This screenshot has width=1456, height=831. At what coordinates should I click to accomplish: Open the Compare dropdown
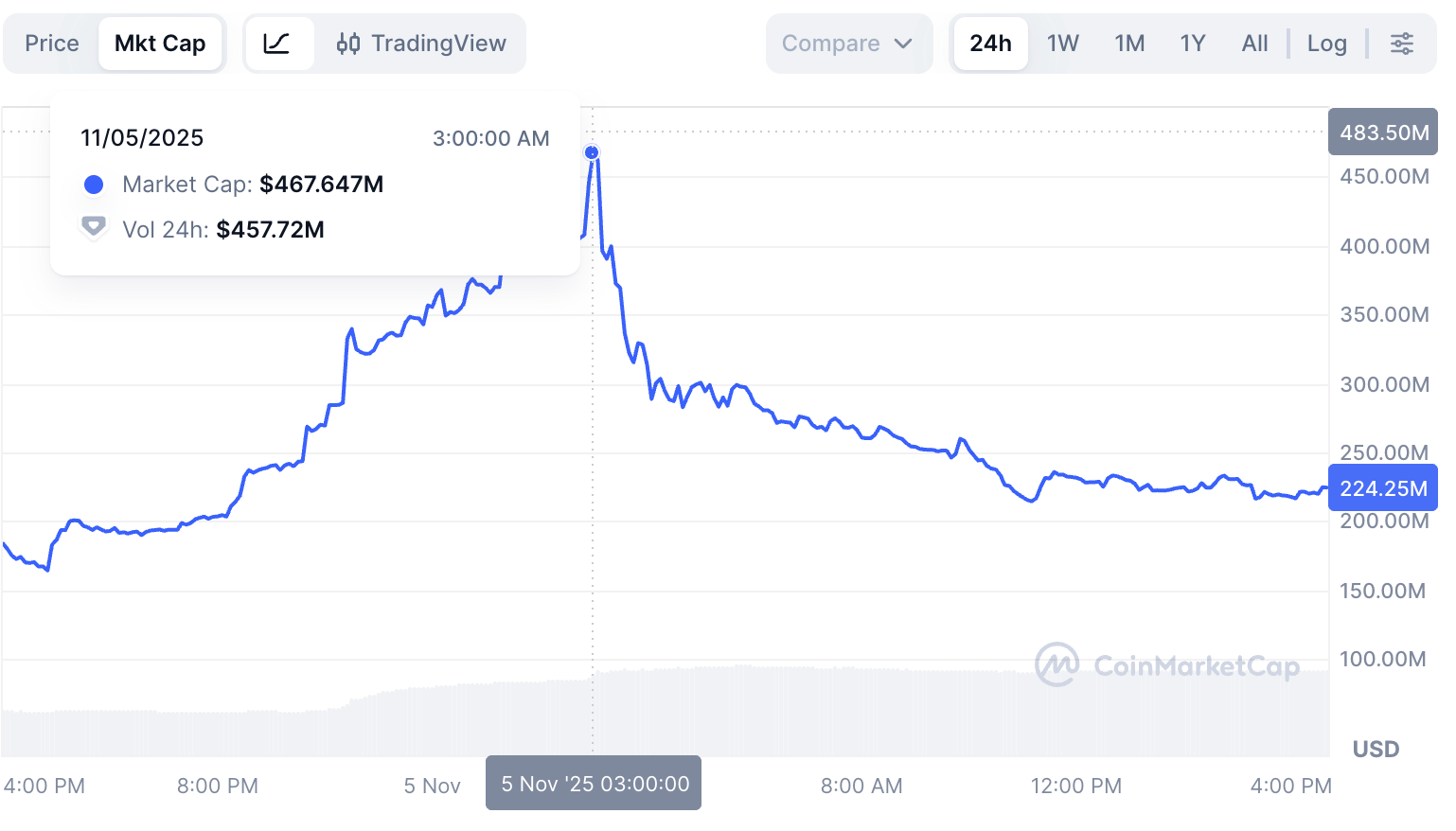pyautogui.click(x=831, y=43)
